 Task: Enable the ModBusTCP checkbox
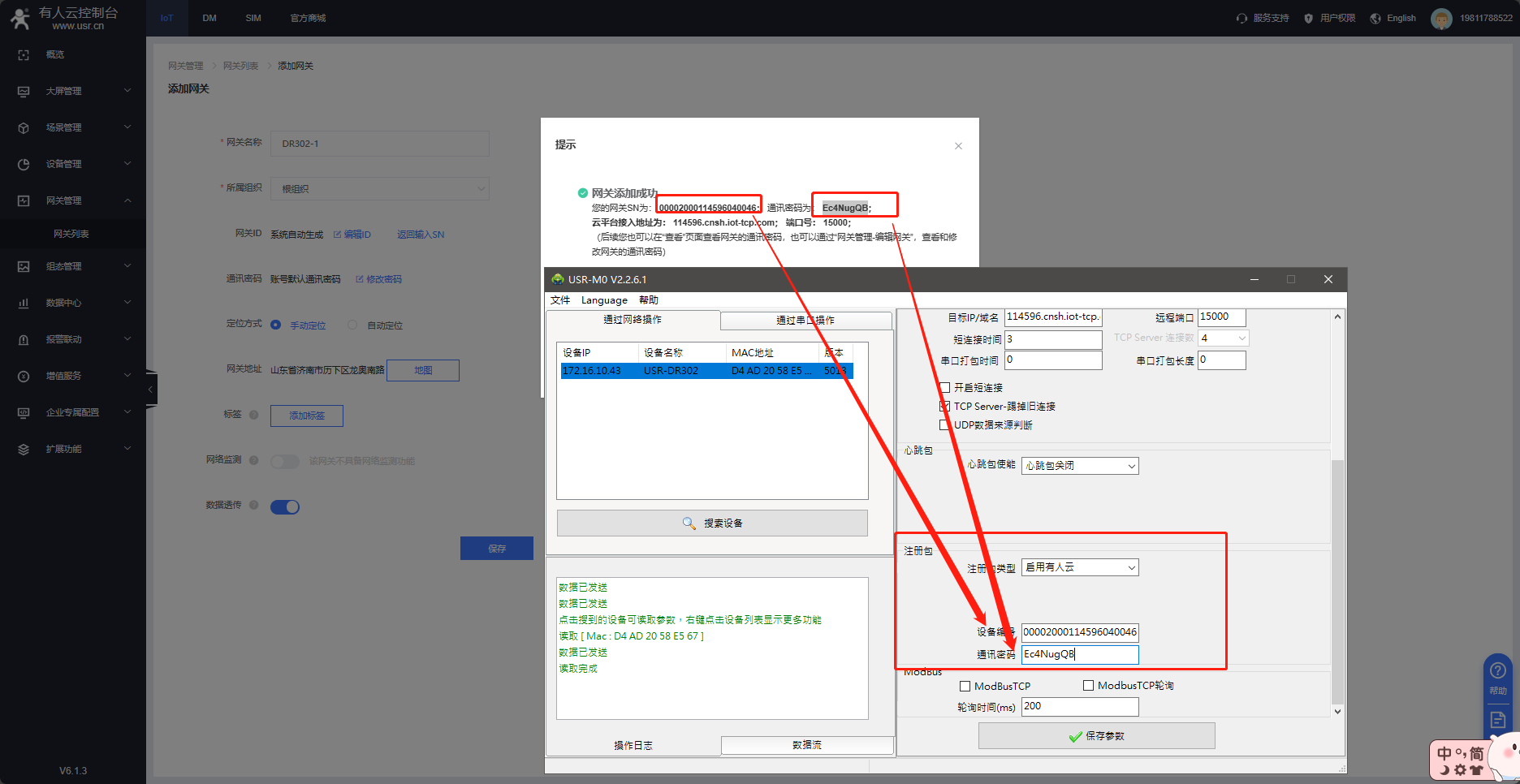(965, 687)
